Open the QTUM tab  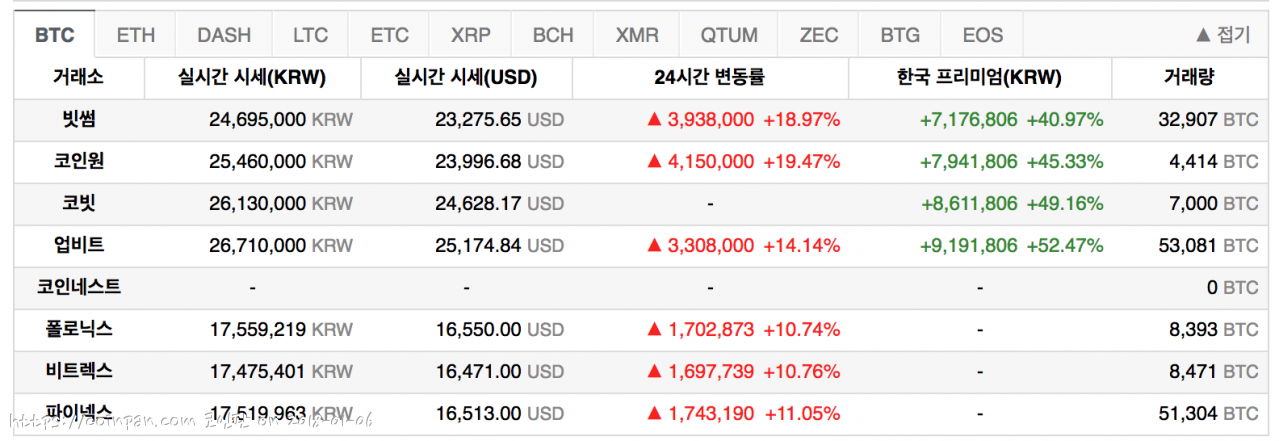click(x=728, y=35)
